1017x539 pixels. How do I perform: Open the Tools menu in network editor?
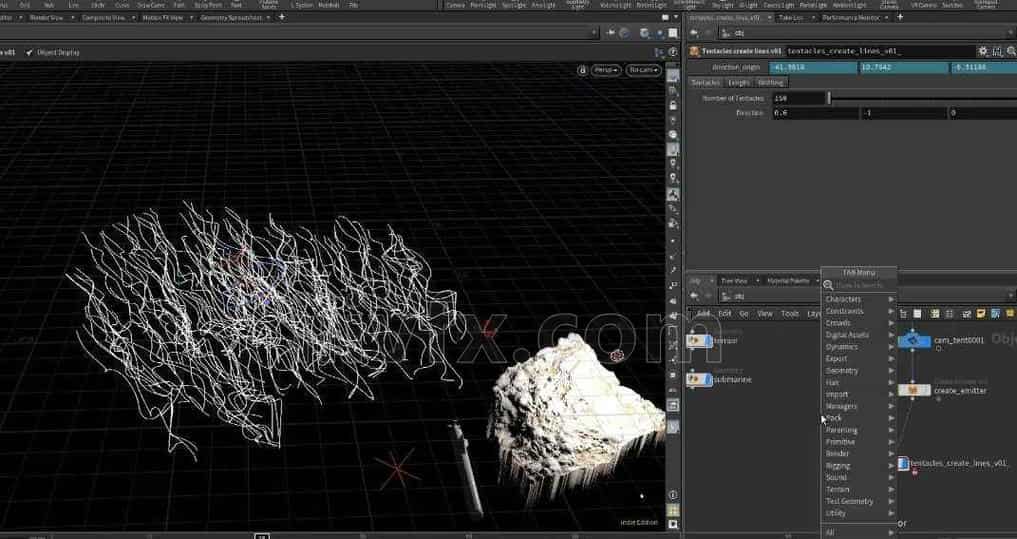coord(790,313)
